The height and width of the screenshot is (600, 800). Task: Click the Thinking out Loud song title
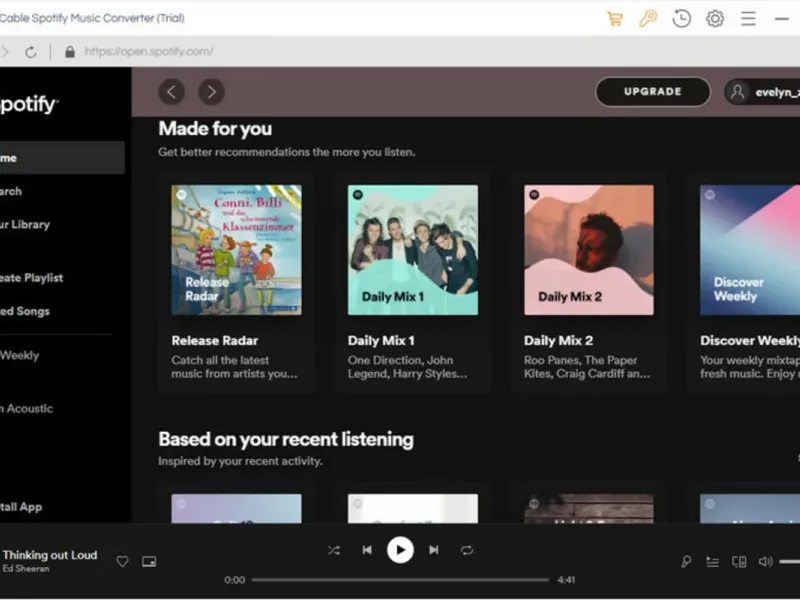click(x=50, y=555)
